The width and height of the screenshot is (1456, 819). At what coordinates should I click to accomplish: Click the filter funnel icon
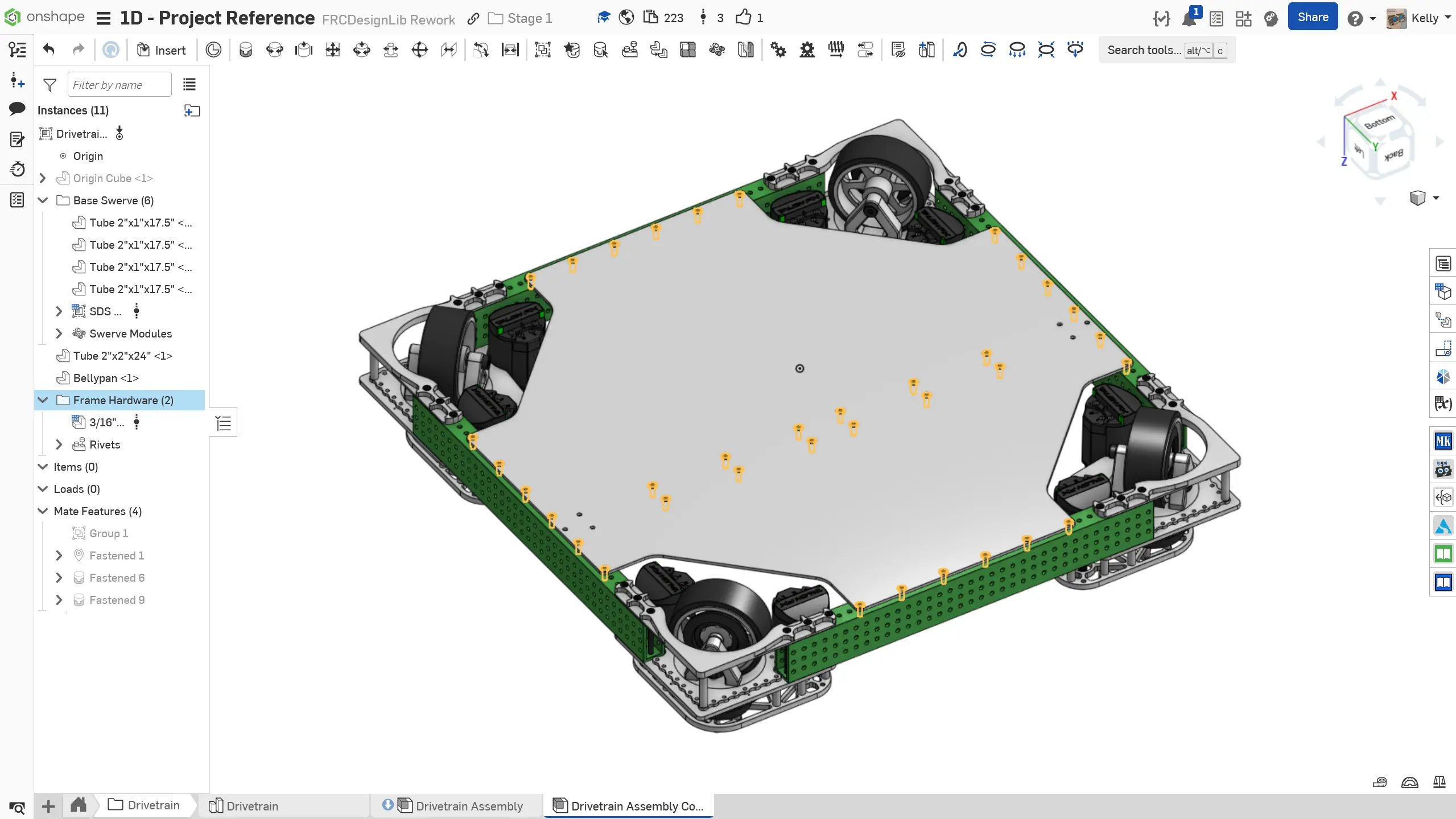50,85
